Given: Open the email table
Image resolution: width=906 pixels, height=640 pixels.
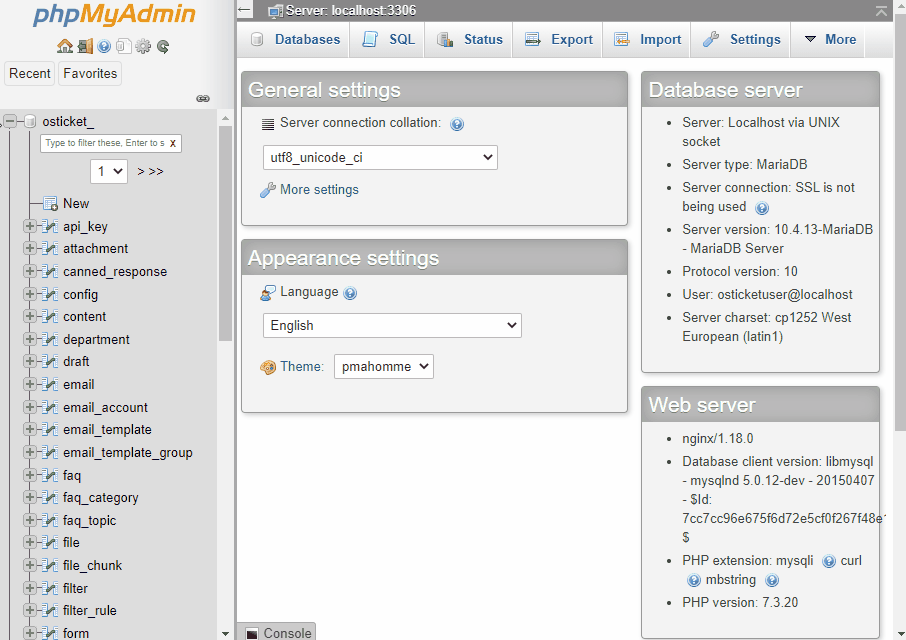Looking at the screenshot, I should click(79, 384).
